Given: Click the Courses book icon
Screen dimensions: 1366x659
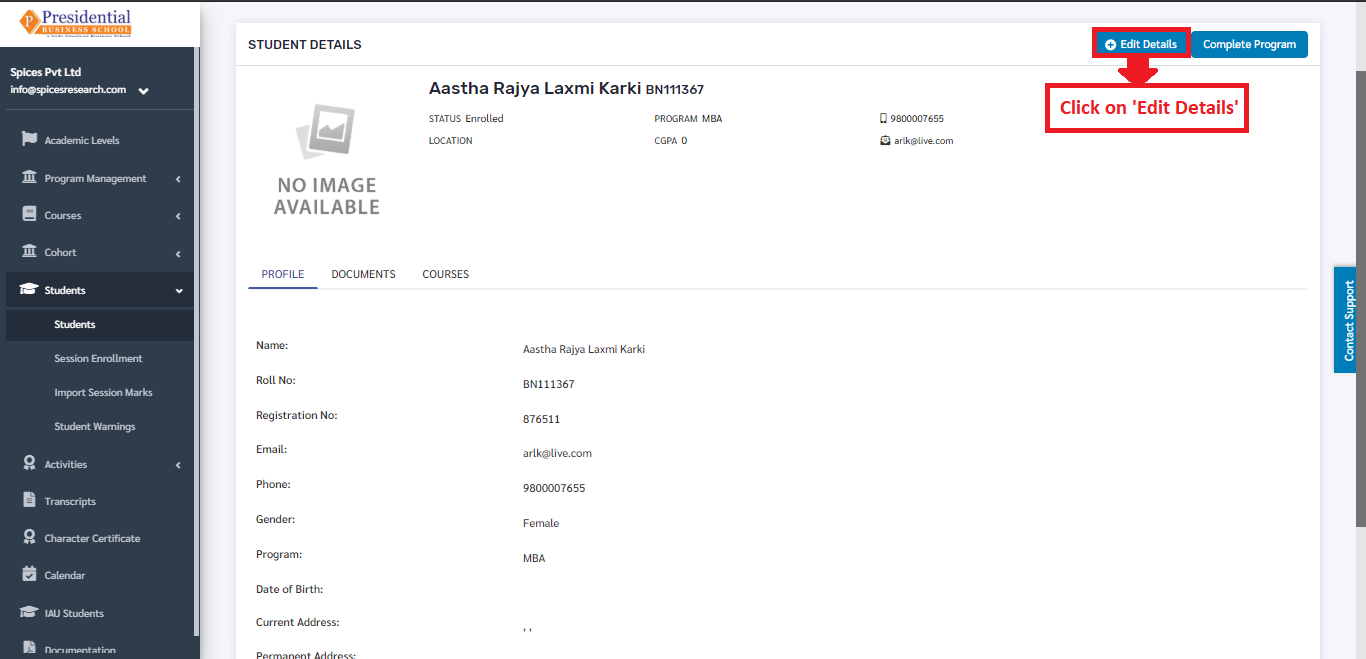Looking at the screenshot, I should (x=29, y=214).
